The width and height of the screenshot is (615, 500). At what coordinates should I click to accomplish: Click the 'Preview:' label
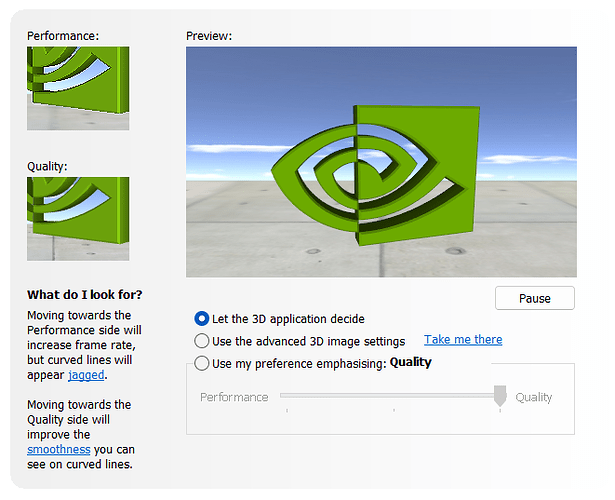point(209,36)
